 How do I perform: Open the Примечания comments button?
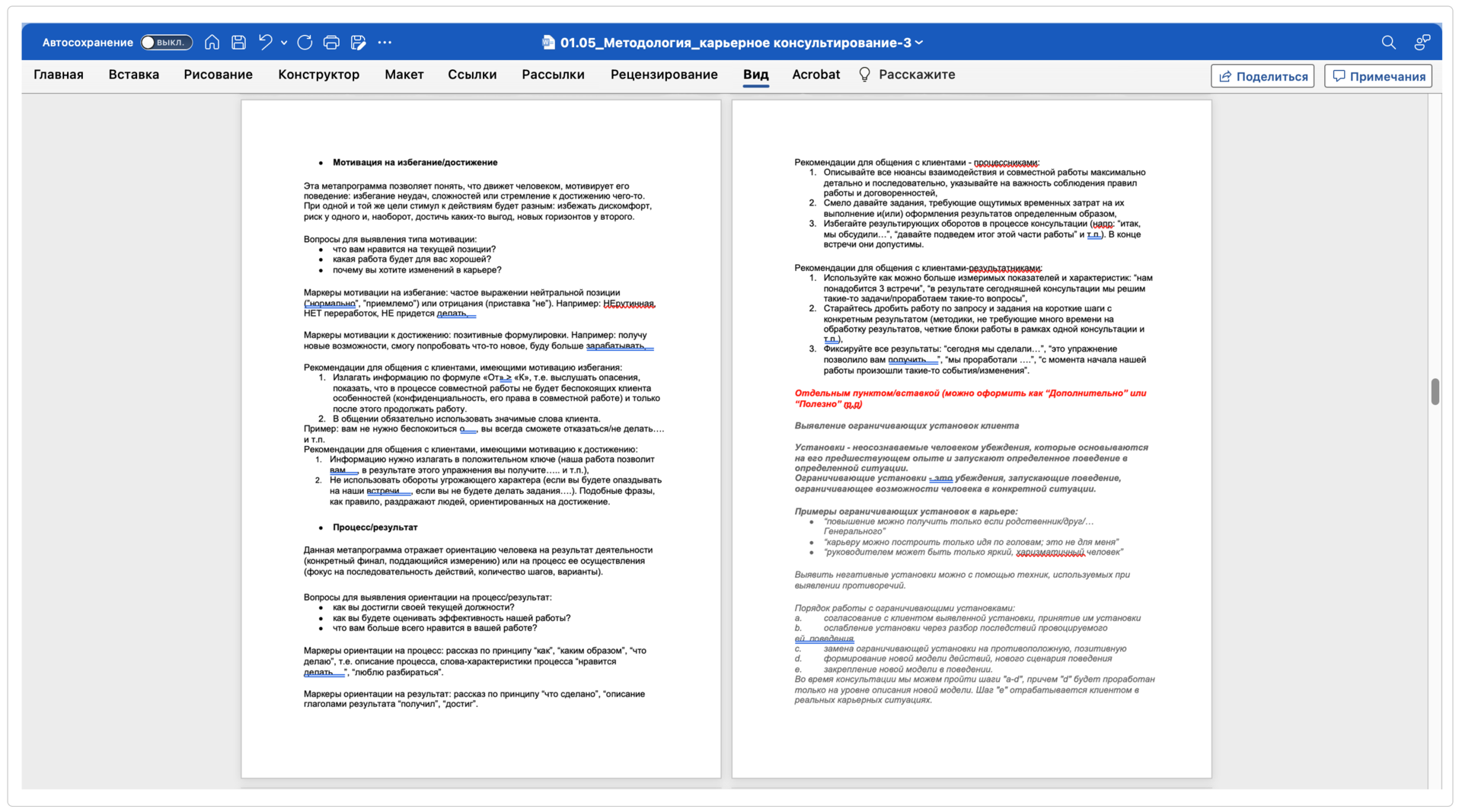(x=1378, y=76)
